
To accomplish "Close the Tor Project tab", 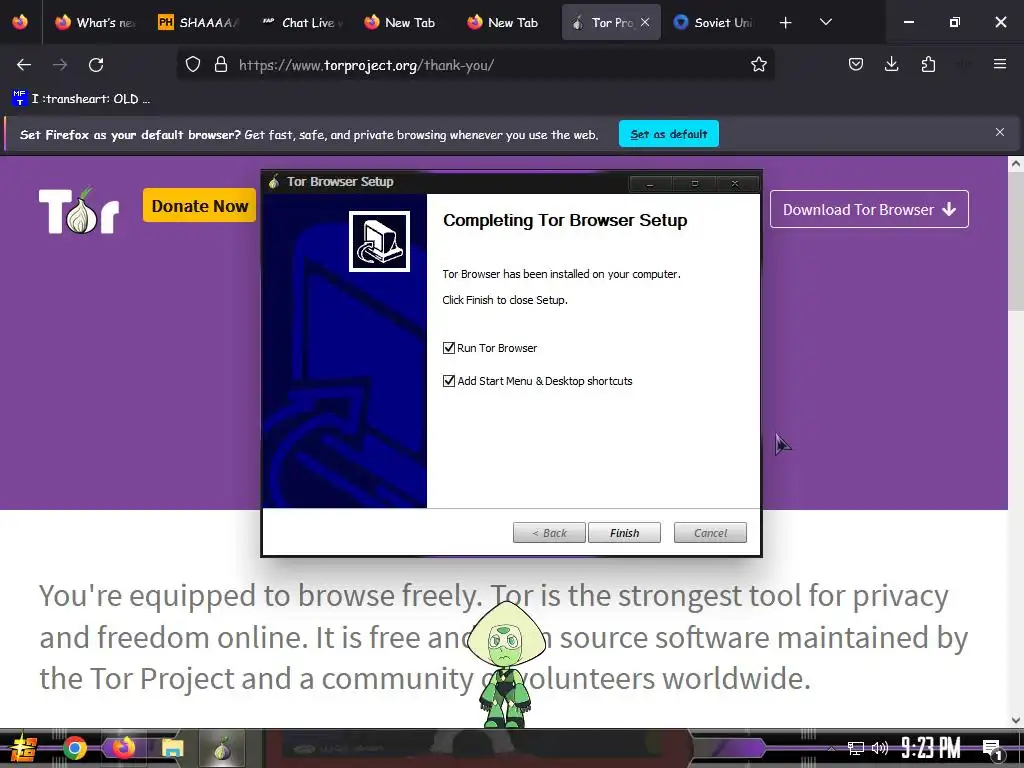I will tap(645, 22).
